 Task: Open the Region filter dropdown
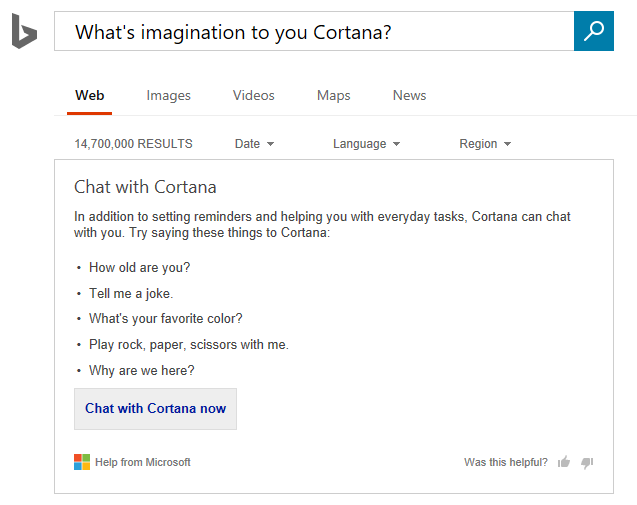click(x=485, y=144)
